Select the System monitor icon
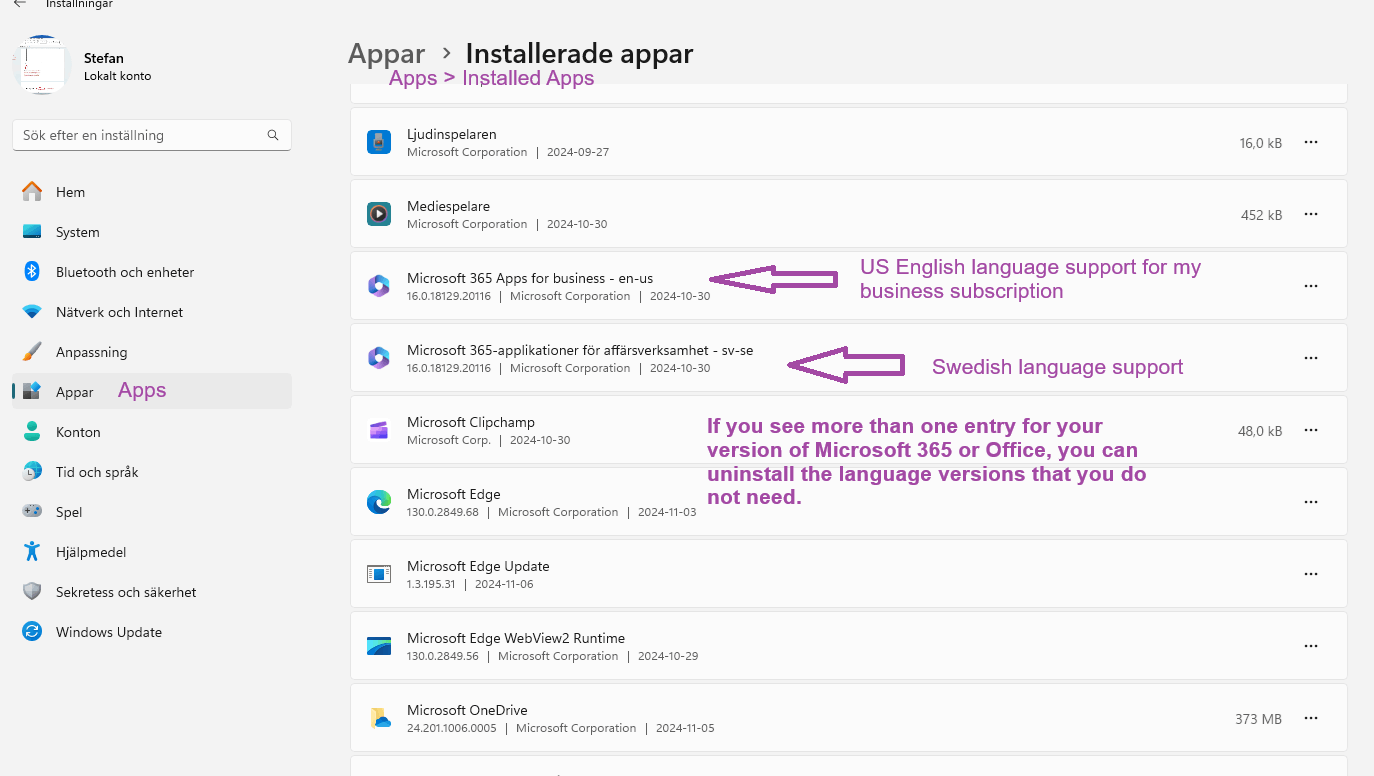The image size is (1374, 776). [32, 232]
